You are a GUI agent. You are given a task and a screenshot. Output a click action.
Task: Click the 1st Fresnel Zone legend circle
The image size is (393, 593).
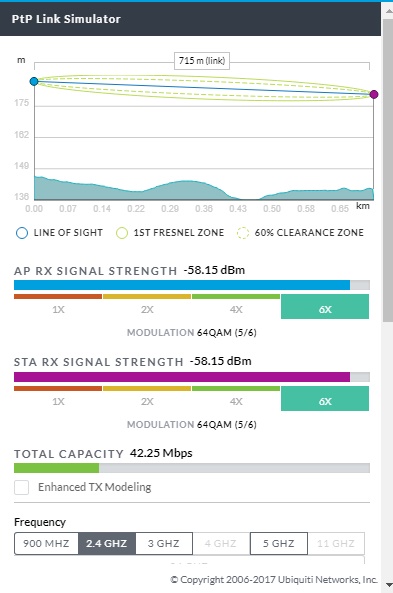[x=122, y=233]
